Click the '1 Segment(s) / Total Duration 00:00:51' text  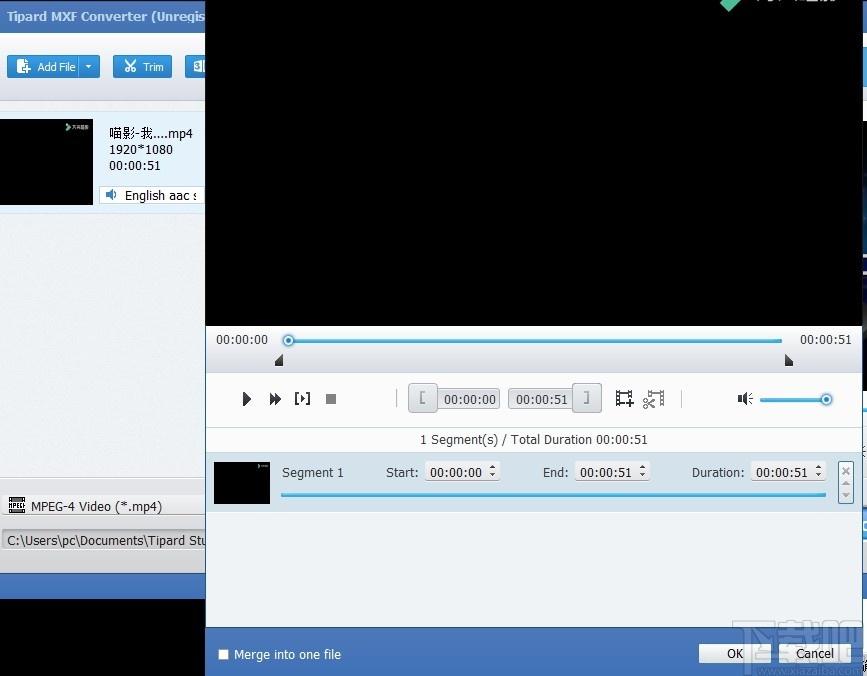coord(534,439)
